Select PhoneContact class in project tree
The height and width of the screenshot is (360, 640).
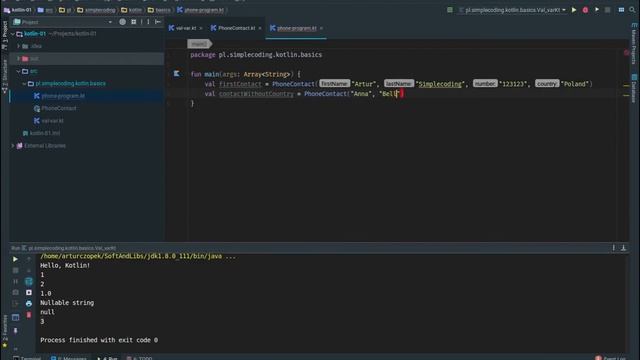point(58,108)
